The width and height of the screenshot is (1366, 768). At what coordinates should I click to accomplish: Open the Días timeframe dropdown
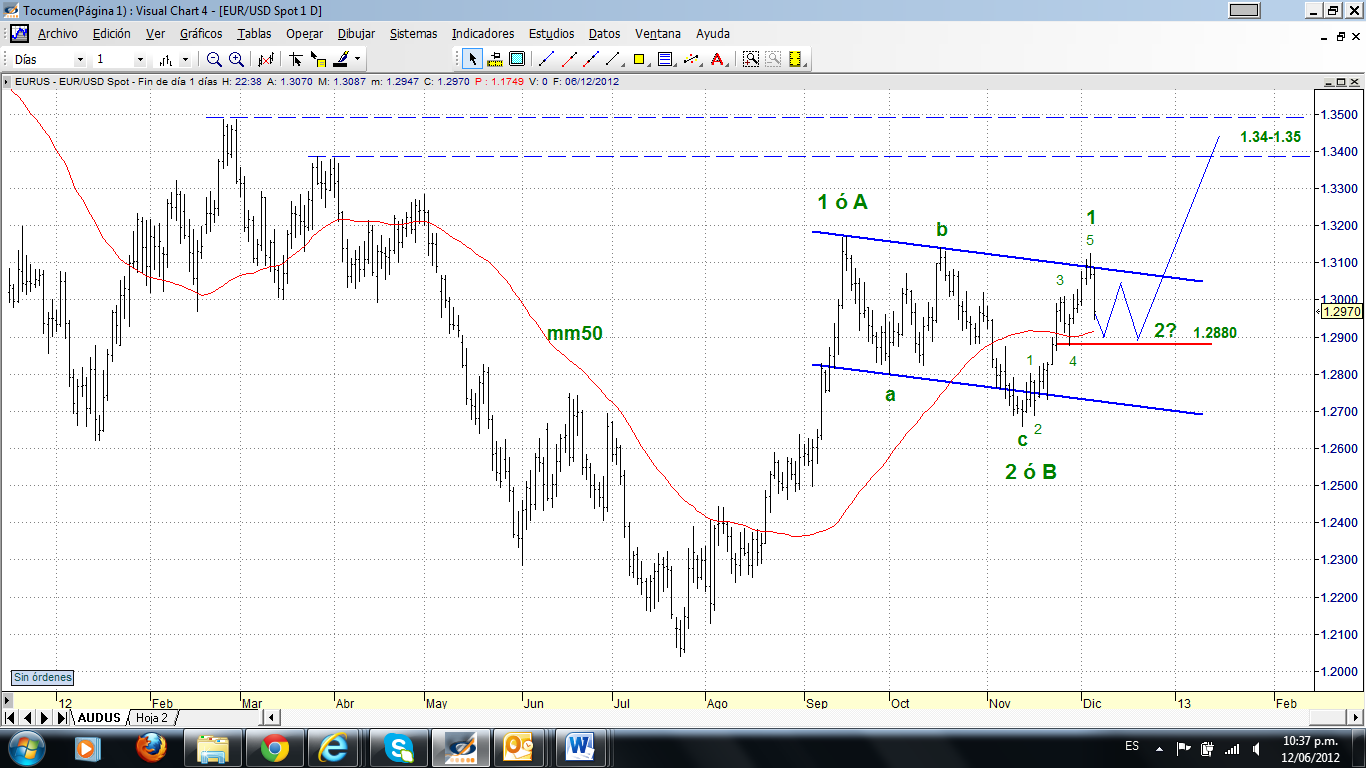coord(80,60)
